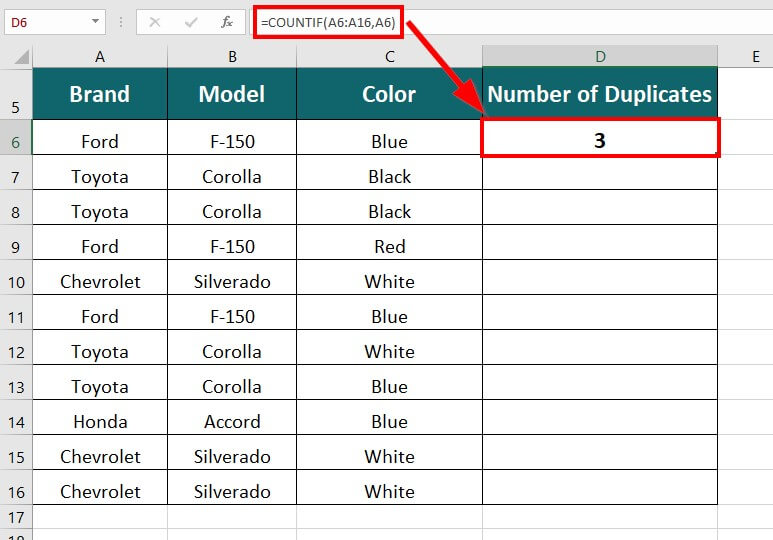Select the cell containing Honda
773x540 pixels.
point(100,422)
